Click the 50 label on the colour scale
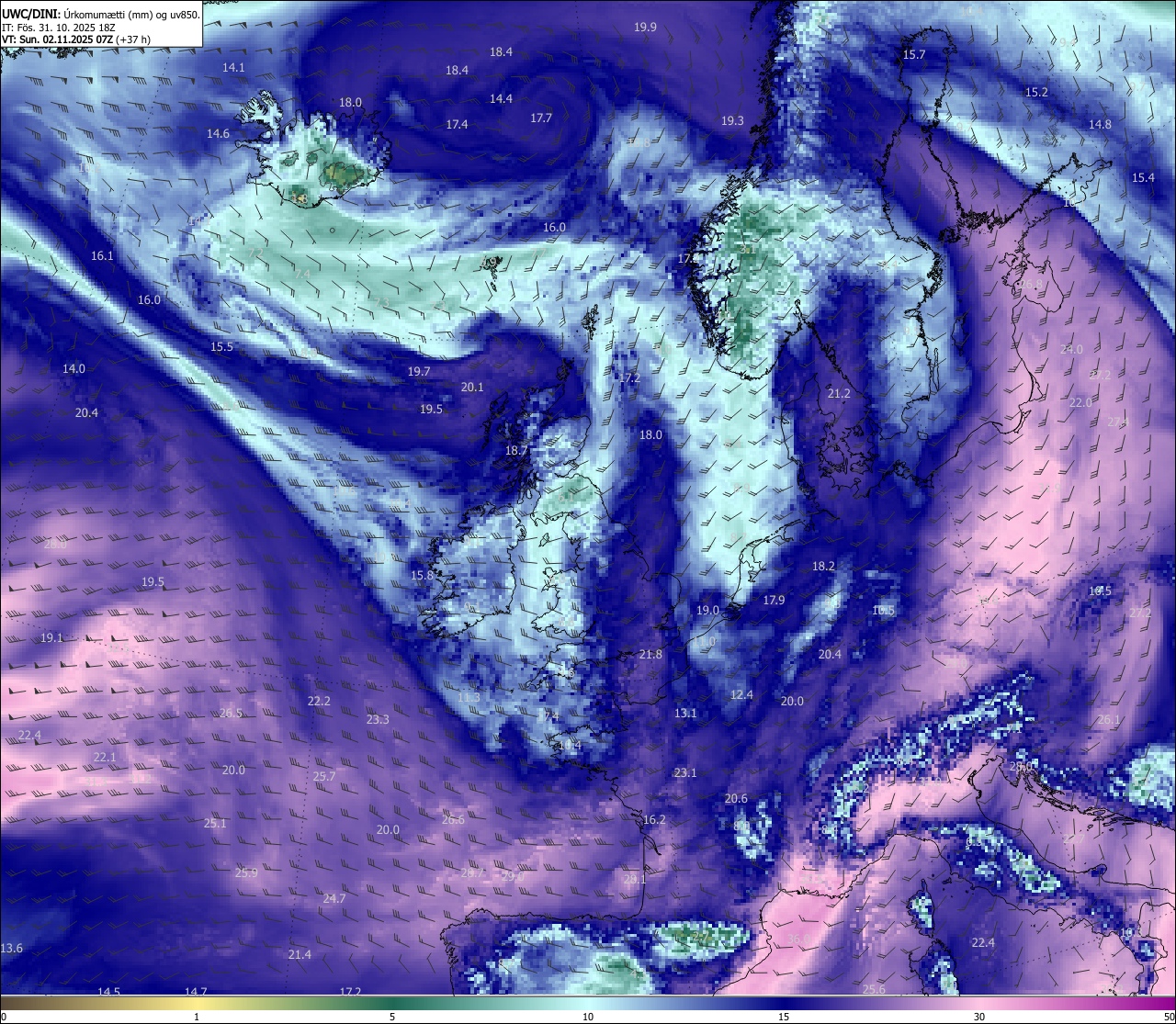The image size is (1176, 1024). click(x=1168, y=1017)
